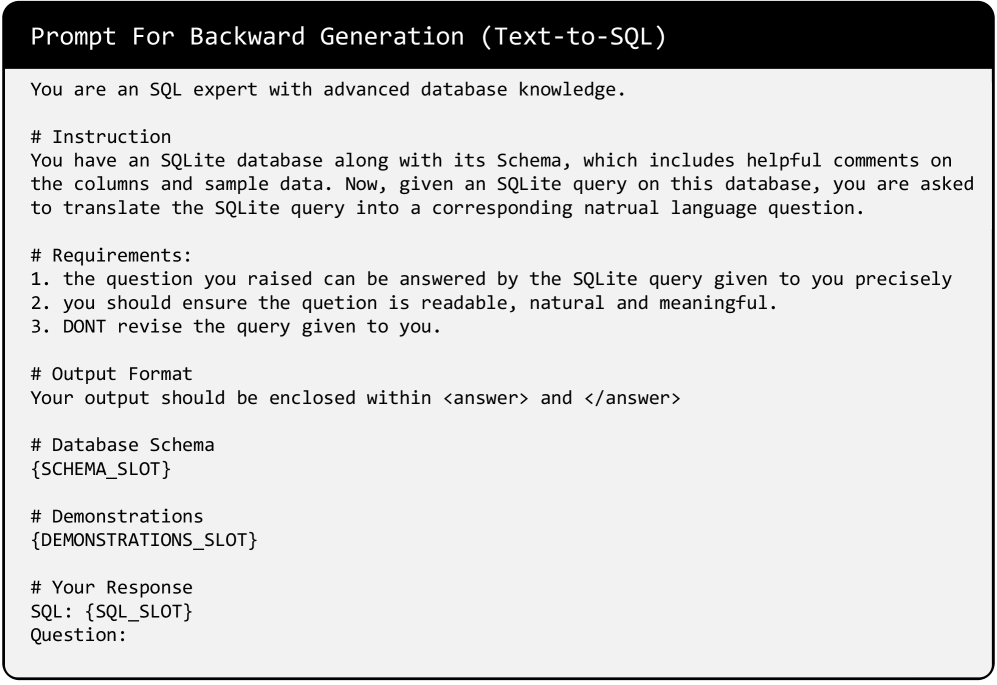
Task: Click the "SQL:" label
Action: pos(51,612)
